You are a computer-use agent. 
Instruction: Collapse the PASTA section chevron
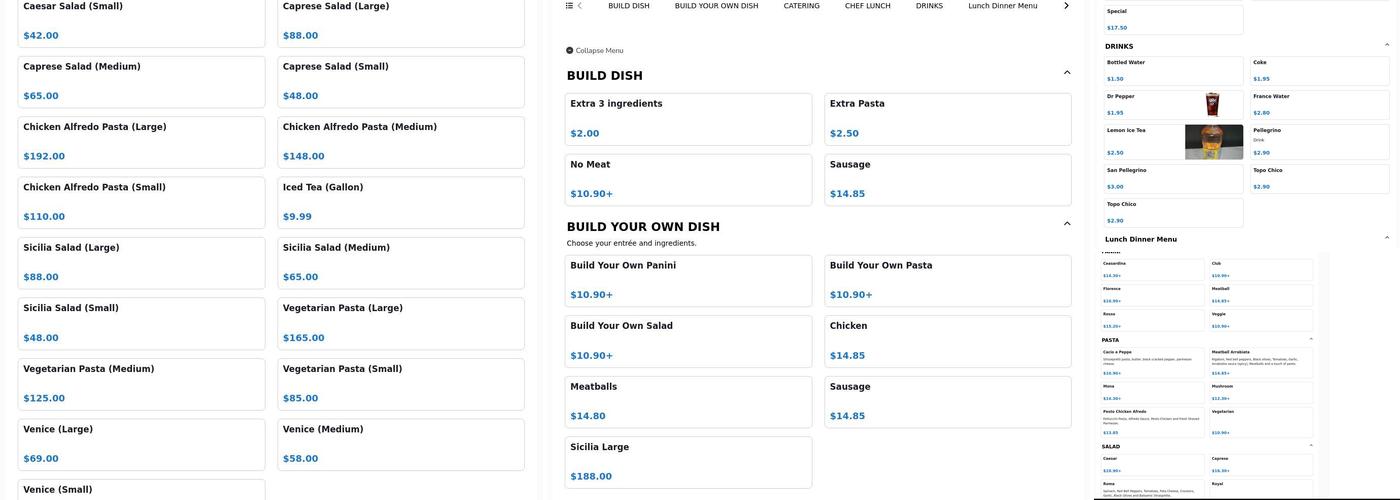tap(1310, 340)
